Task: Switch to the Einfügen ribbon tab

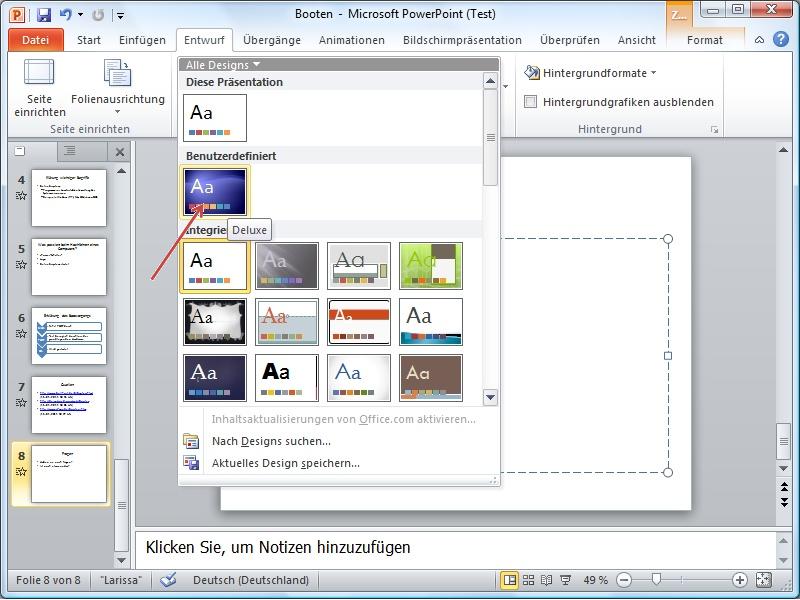Action: click(x=142, y=40)
